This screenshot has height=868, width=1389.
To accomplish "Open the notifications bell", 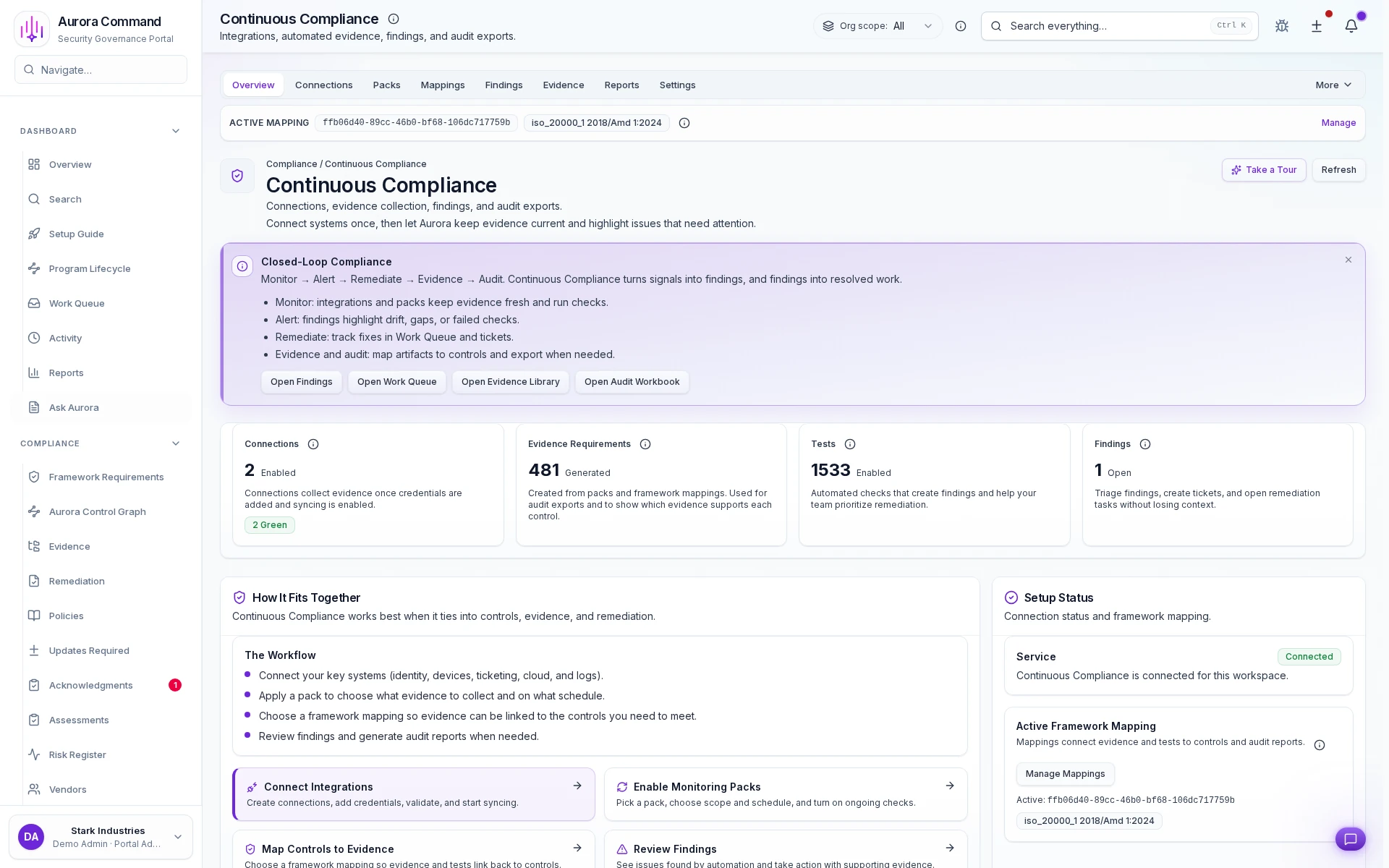I will pos(1351,26).
